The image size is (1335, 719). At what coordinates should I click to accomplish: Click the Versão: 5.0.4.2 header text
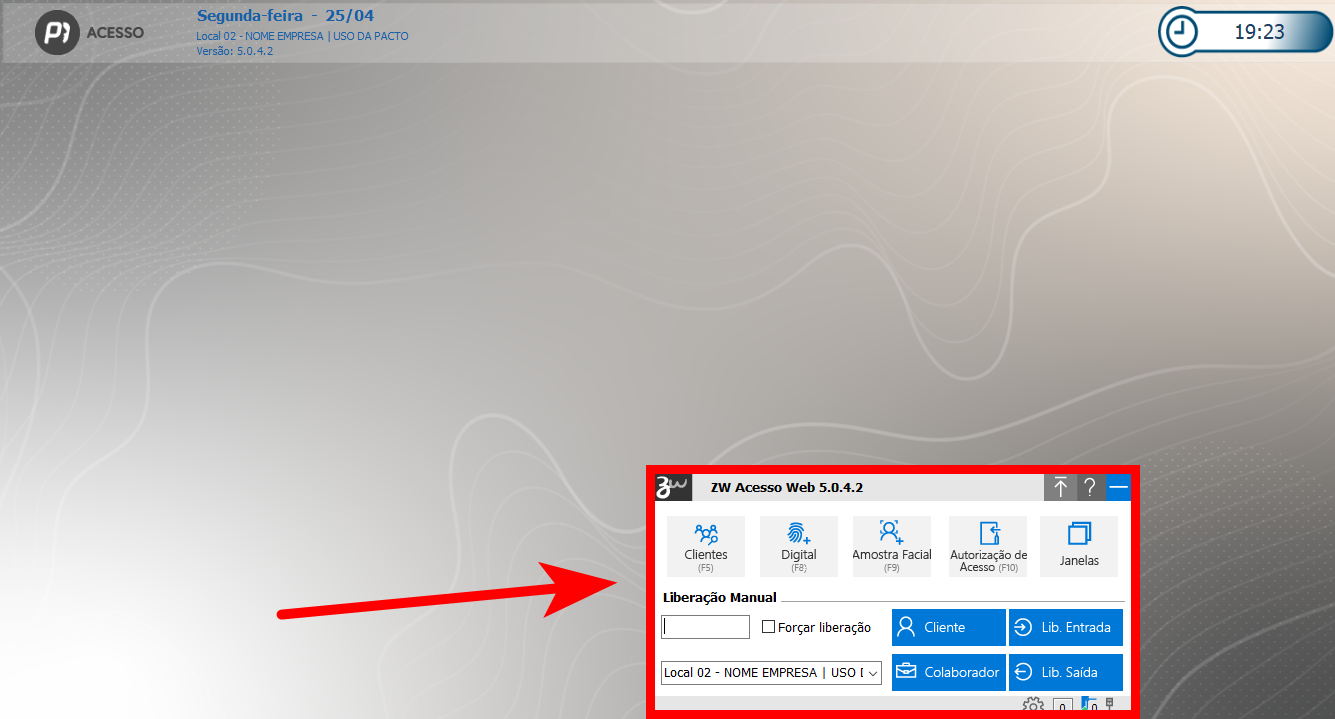point(235,51)
